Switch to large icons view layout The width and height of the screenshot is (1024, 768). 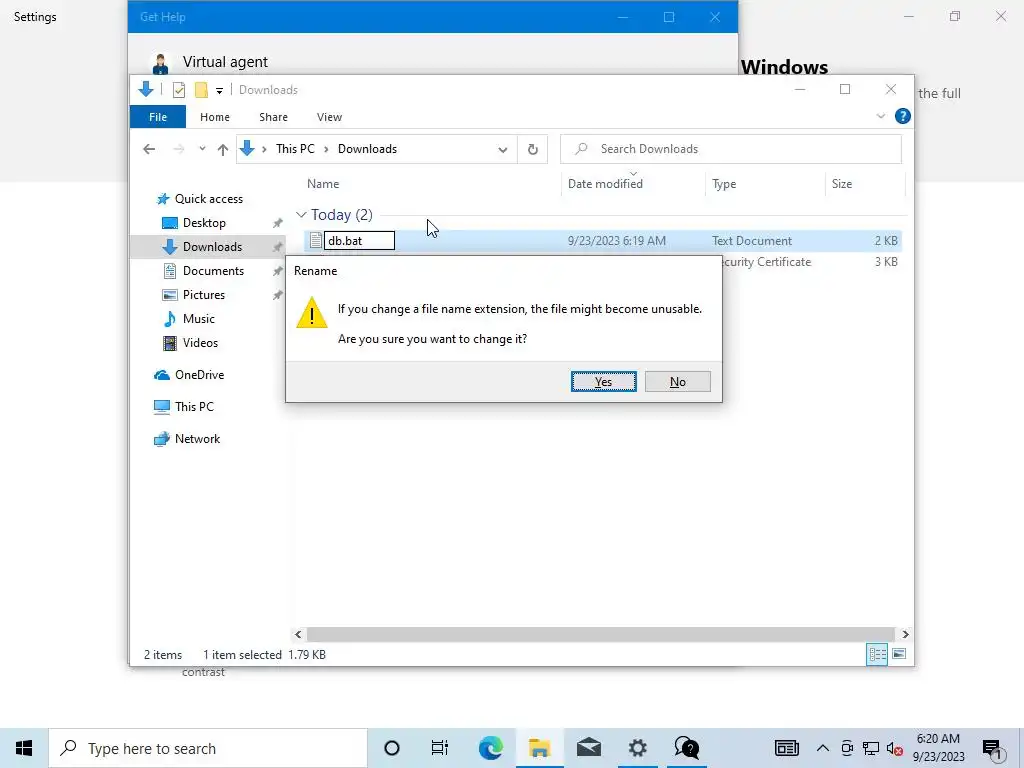tap(899, 654)
